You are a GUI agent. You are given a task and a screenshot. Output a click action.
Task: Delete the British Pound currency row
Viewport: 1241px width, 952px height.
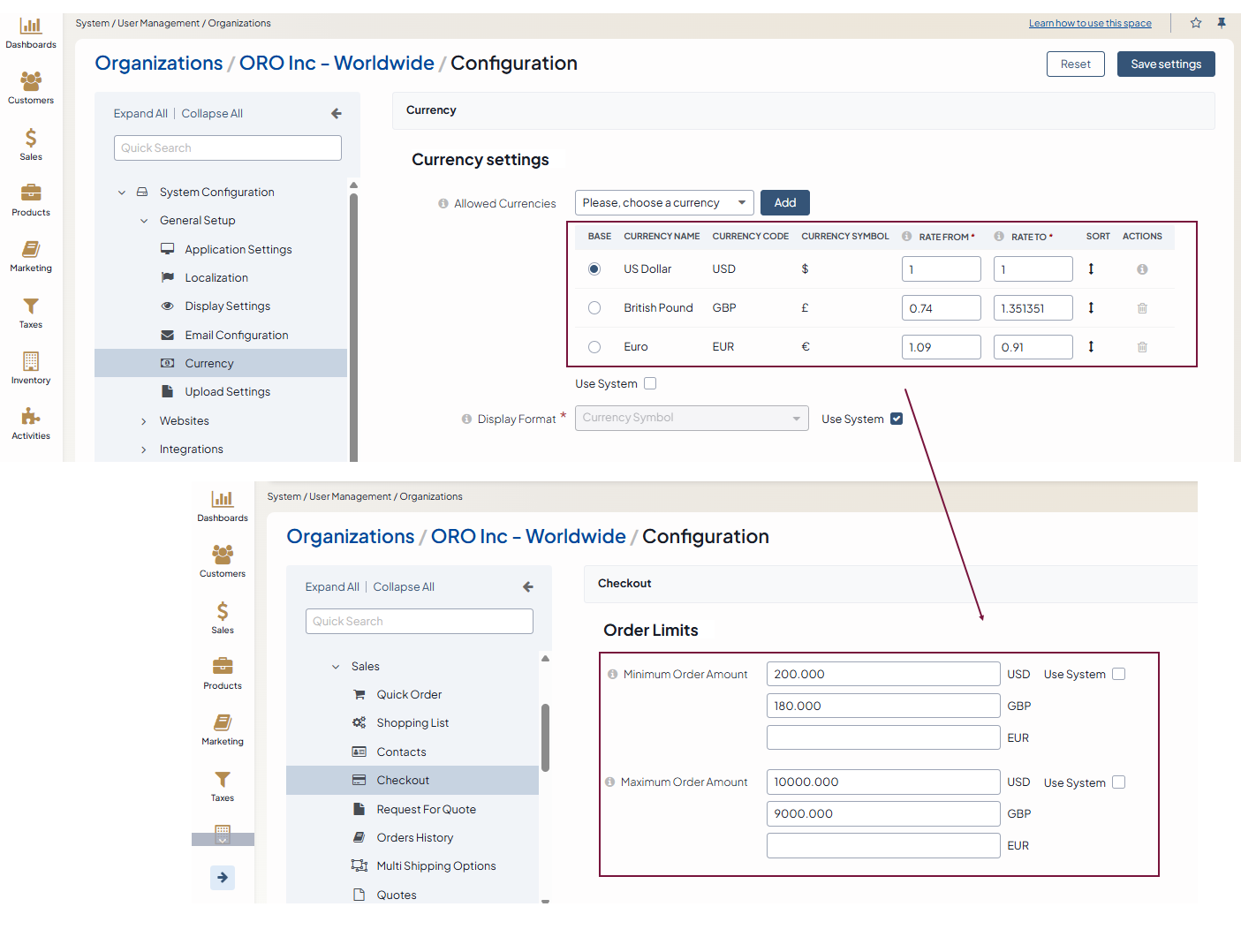click(1142, 308)
